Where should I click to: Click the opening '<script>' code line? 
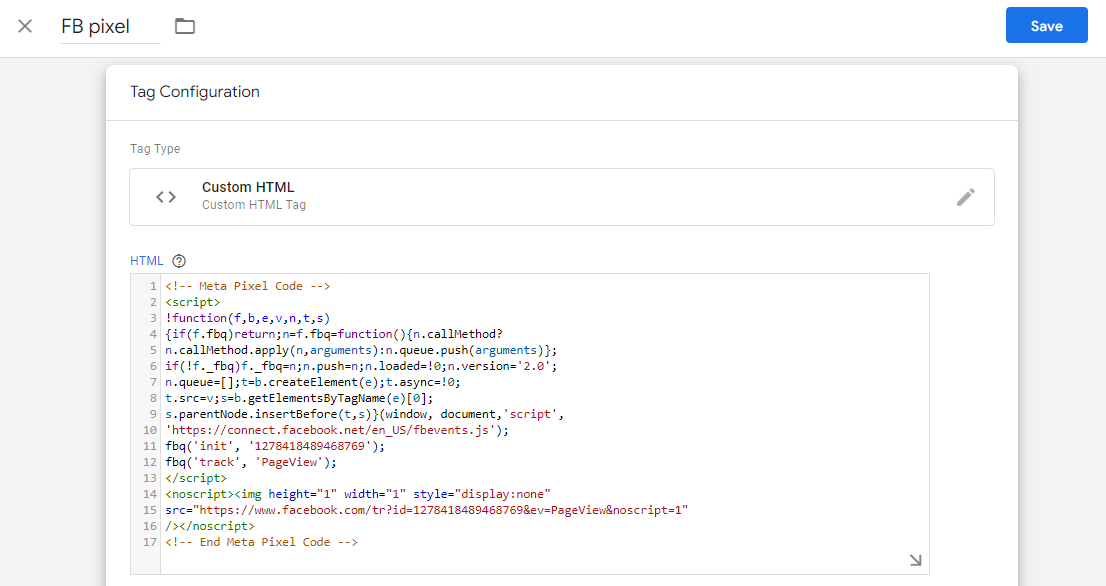[x=193, y=303]
